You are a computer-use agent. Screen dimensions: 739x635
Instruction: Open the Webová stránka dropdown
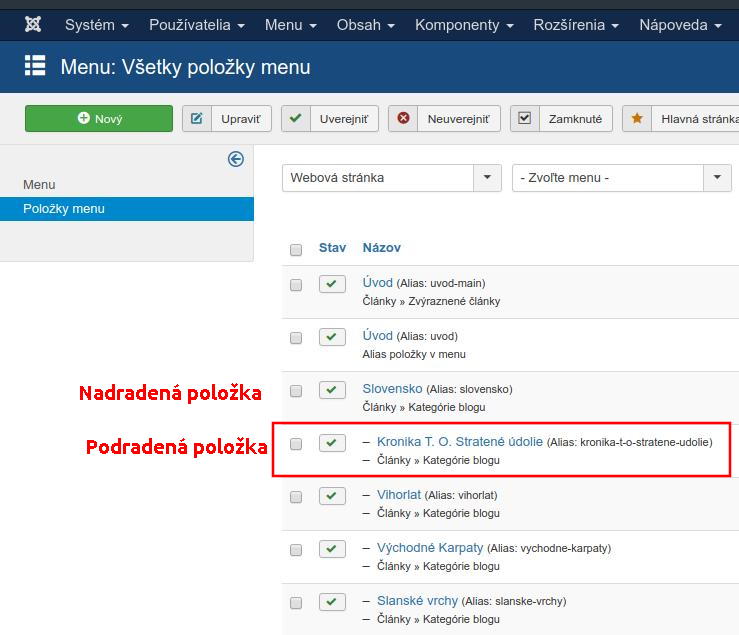391,178
